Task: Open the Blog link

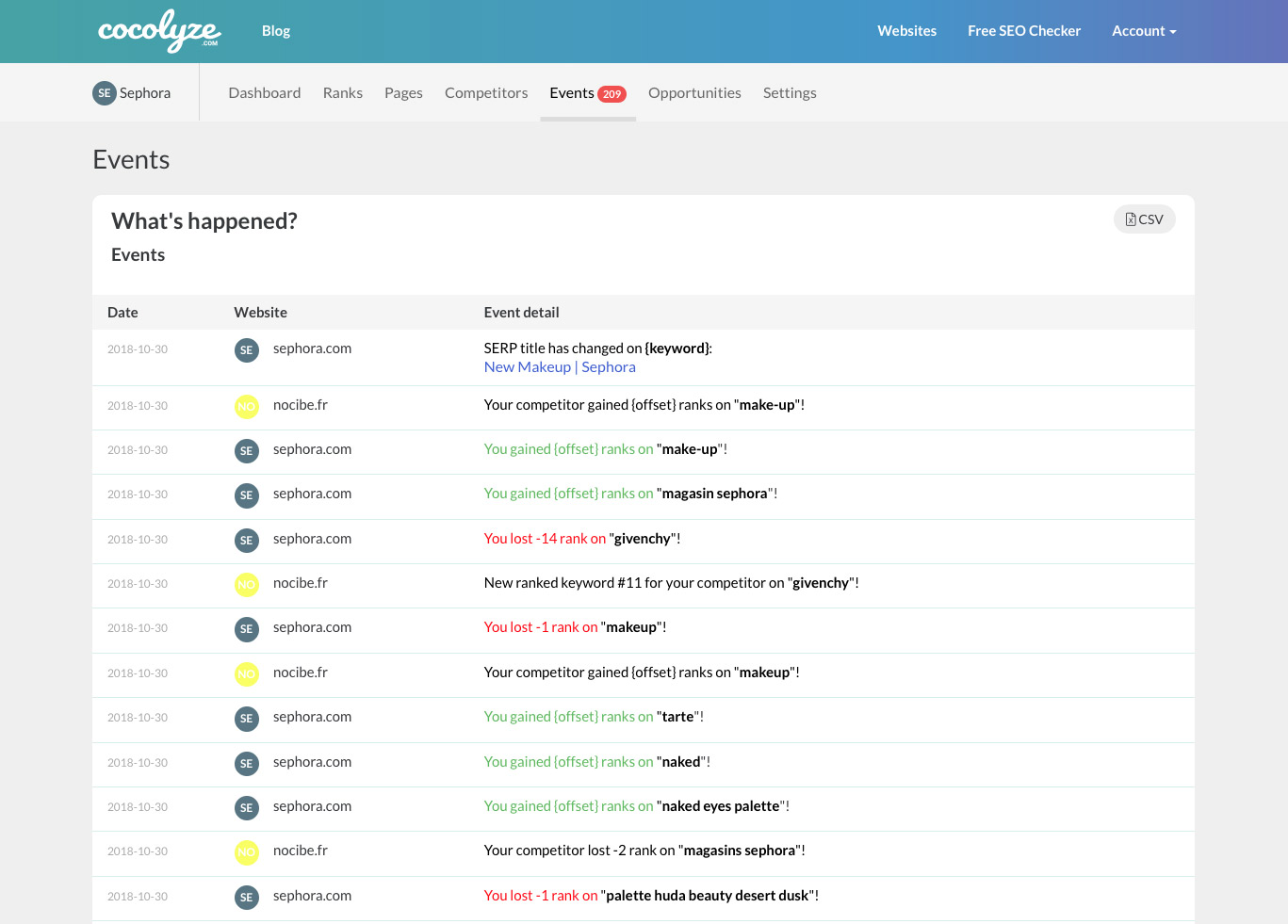Action: tap(276, 31)
